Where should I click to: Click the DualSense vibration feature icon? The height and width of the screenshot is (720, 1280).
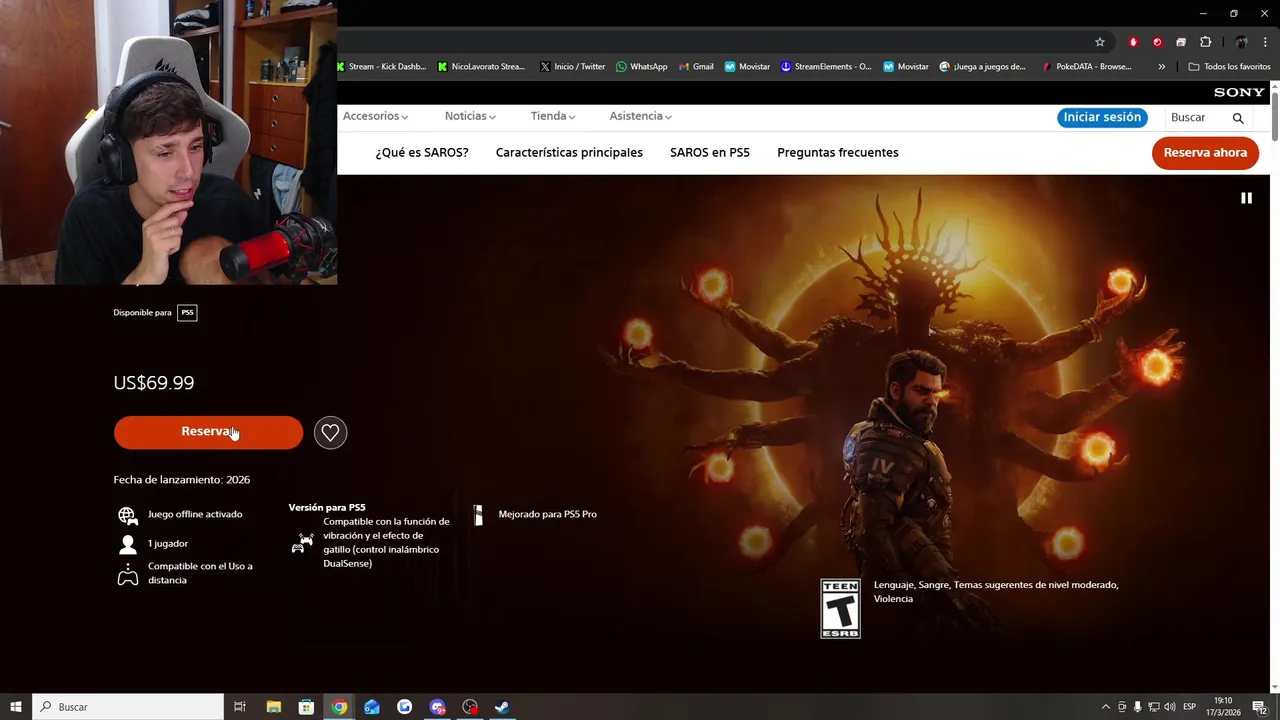coord(302,543)
